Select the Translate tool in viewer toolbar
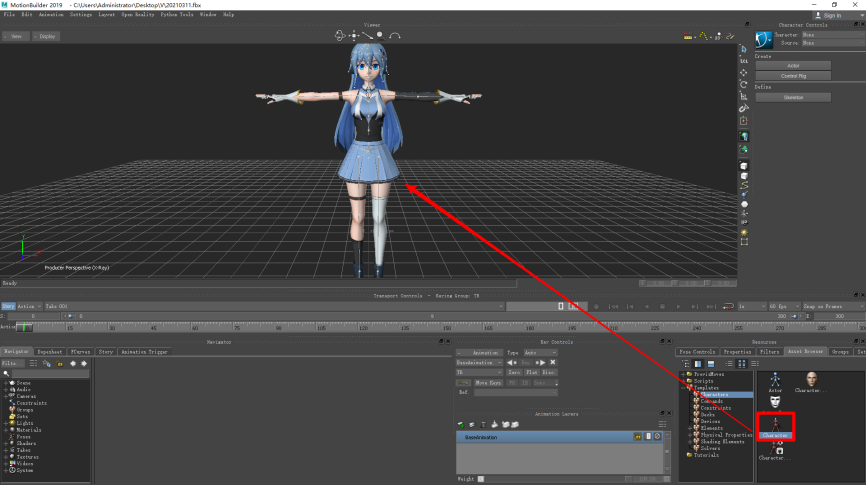 (744, 72)
